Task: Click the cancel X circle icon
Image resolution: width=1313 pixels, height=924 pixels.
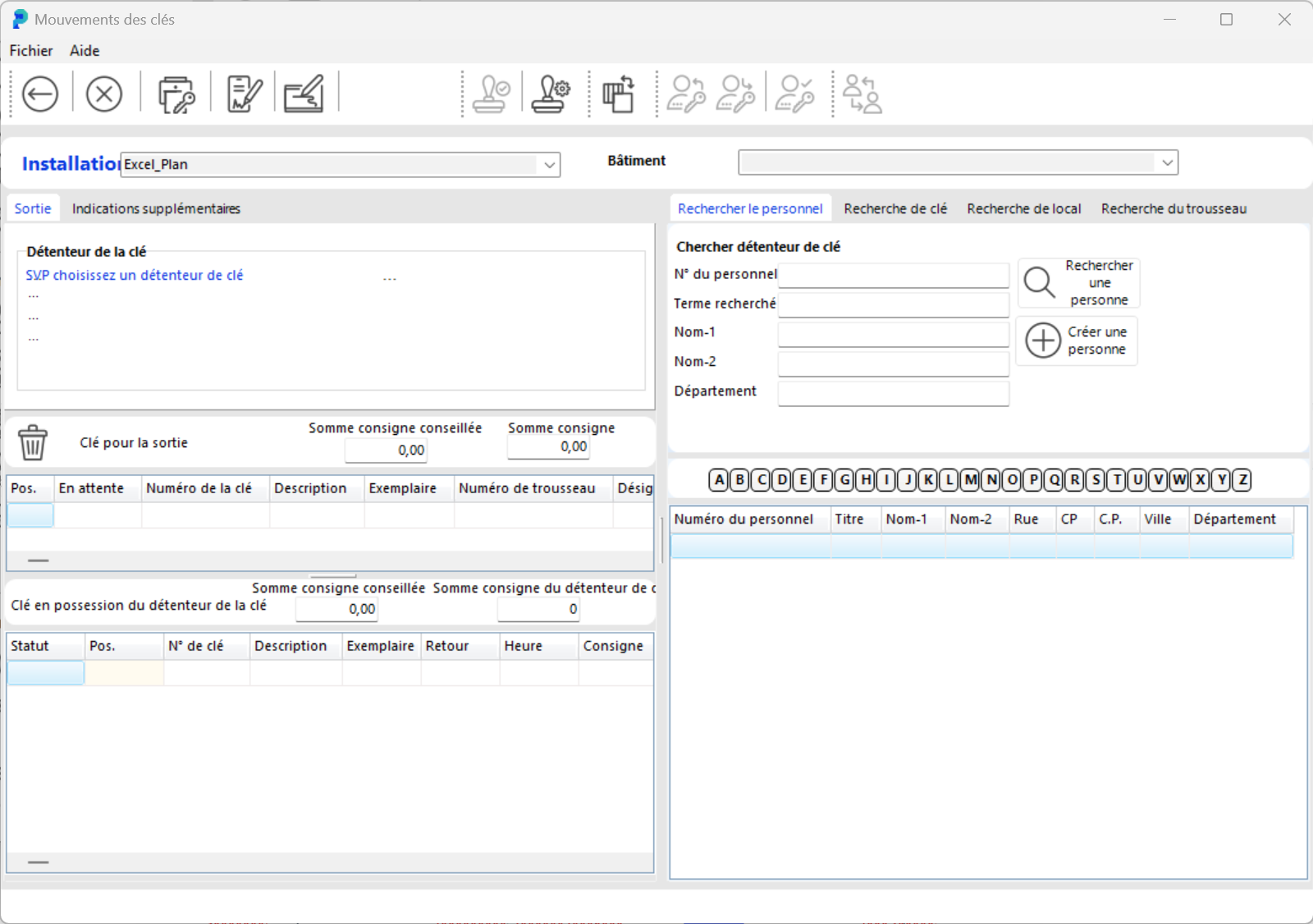Action: click(104, 94)
